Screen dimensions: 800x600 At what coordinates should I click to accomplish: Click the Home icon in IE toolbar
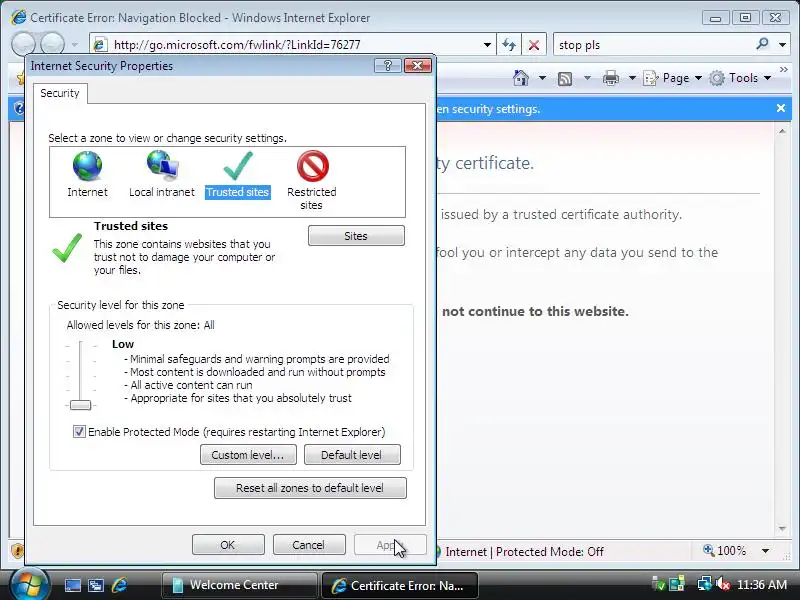520,78
